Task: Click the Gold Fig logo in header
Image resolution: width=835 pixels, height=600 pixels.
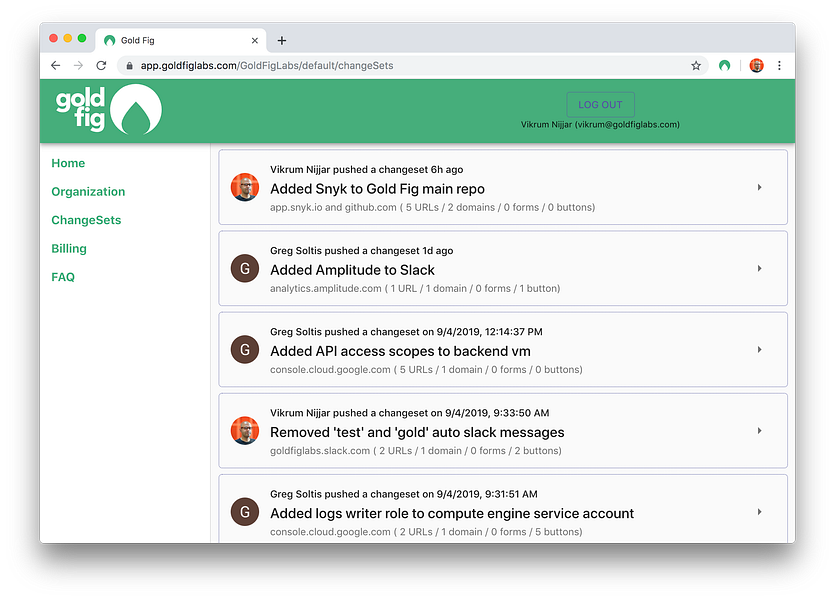Action: tap(109, 110)
